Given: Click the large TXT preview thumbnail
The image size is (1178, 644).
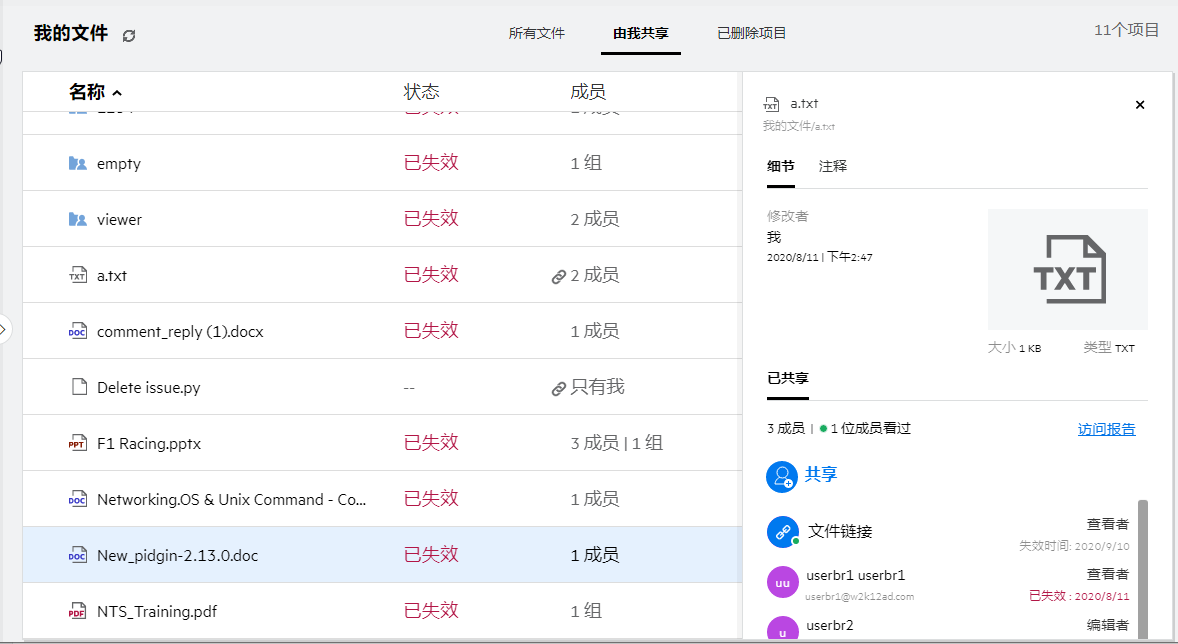Looking at the screenshot, I should pyautogui.click(x=1067, y=269).
